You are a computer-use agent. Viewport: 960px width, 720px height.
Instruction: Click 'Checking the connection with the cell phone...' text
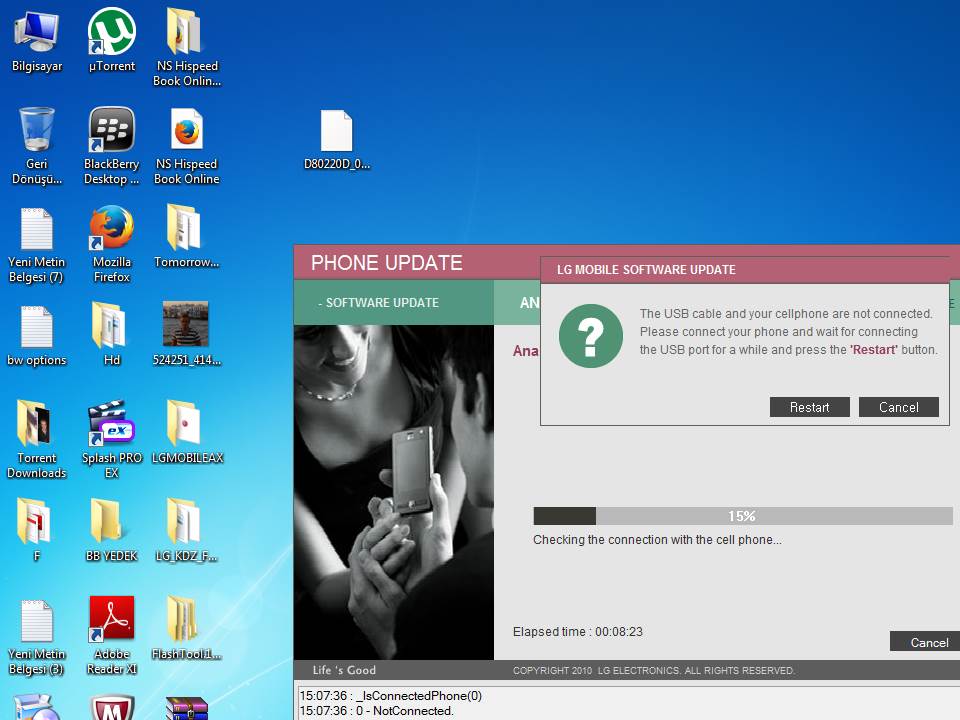click(x=657, y=540)
